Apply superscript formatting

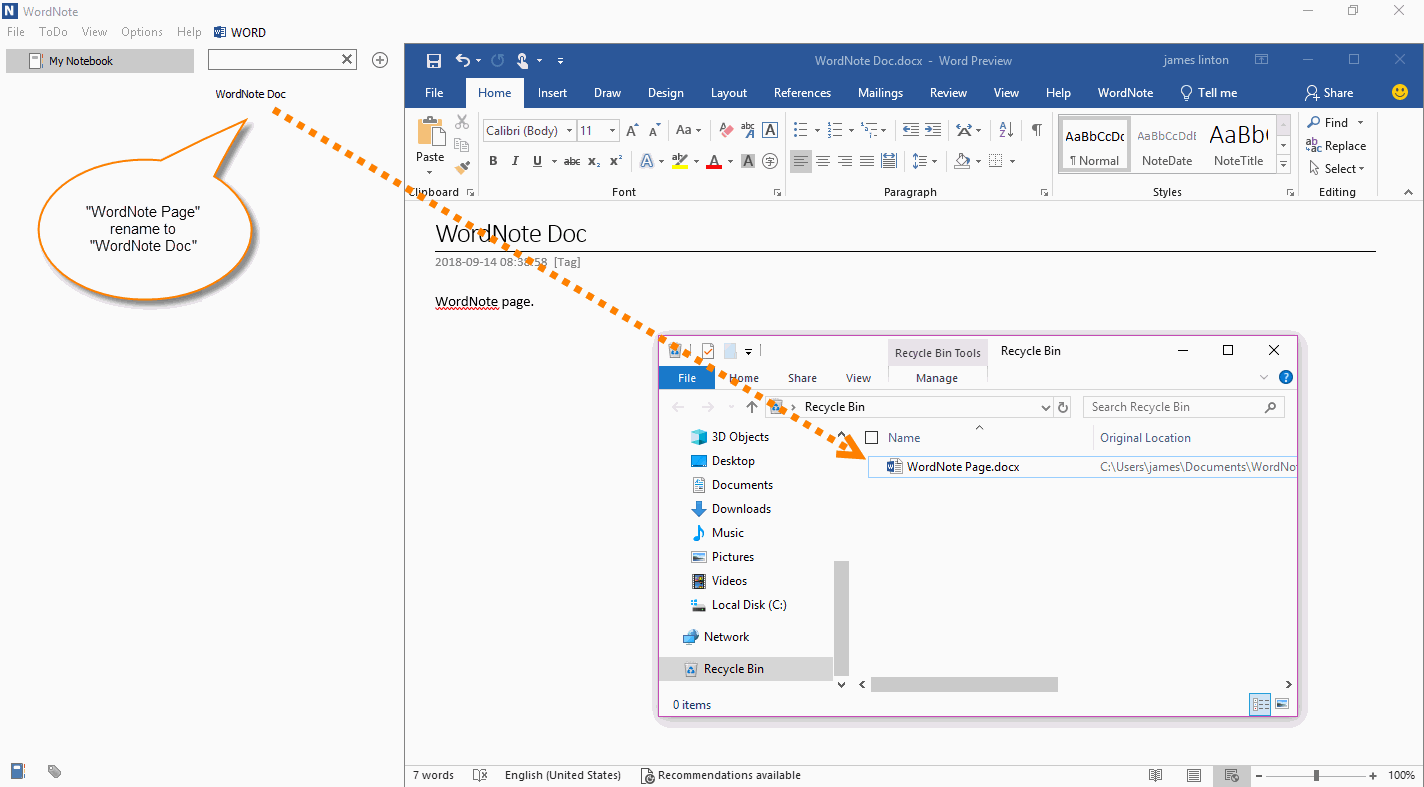click(616, 161)
